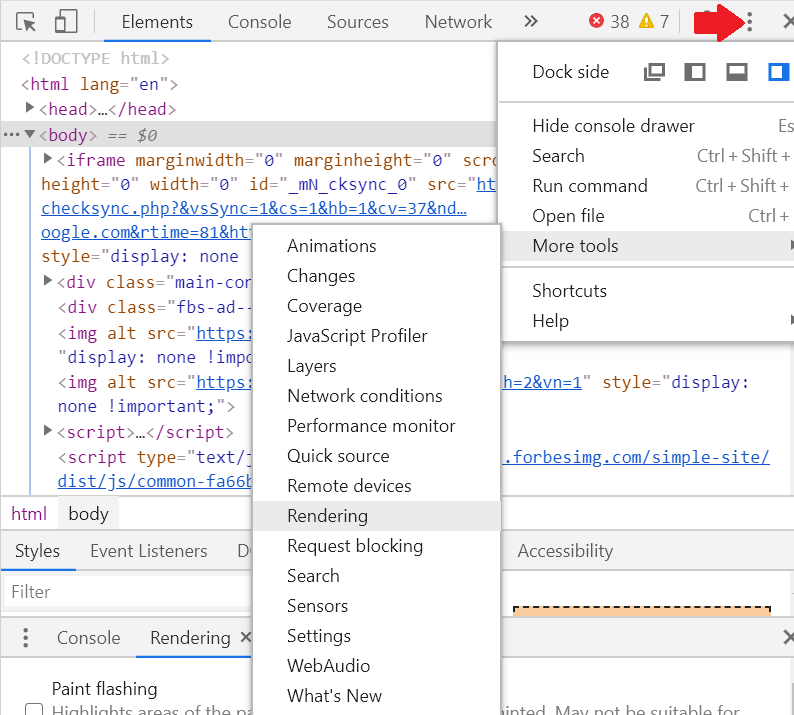Select the Rendering drawer tab
The width and height of the screenshot is (794, 715).
[x=190, y=638]
